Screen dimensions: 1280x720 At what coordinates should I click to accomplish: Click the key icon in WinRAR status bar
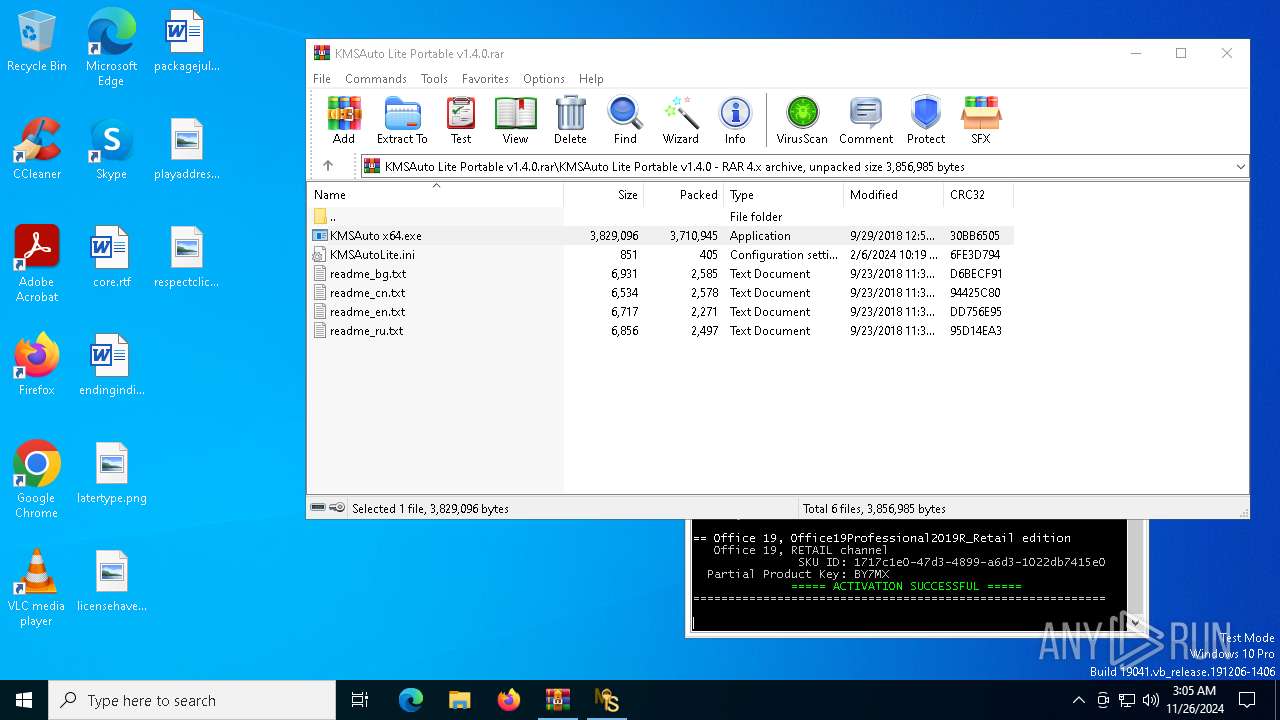[x=337, y=508]
